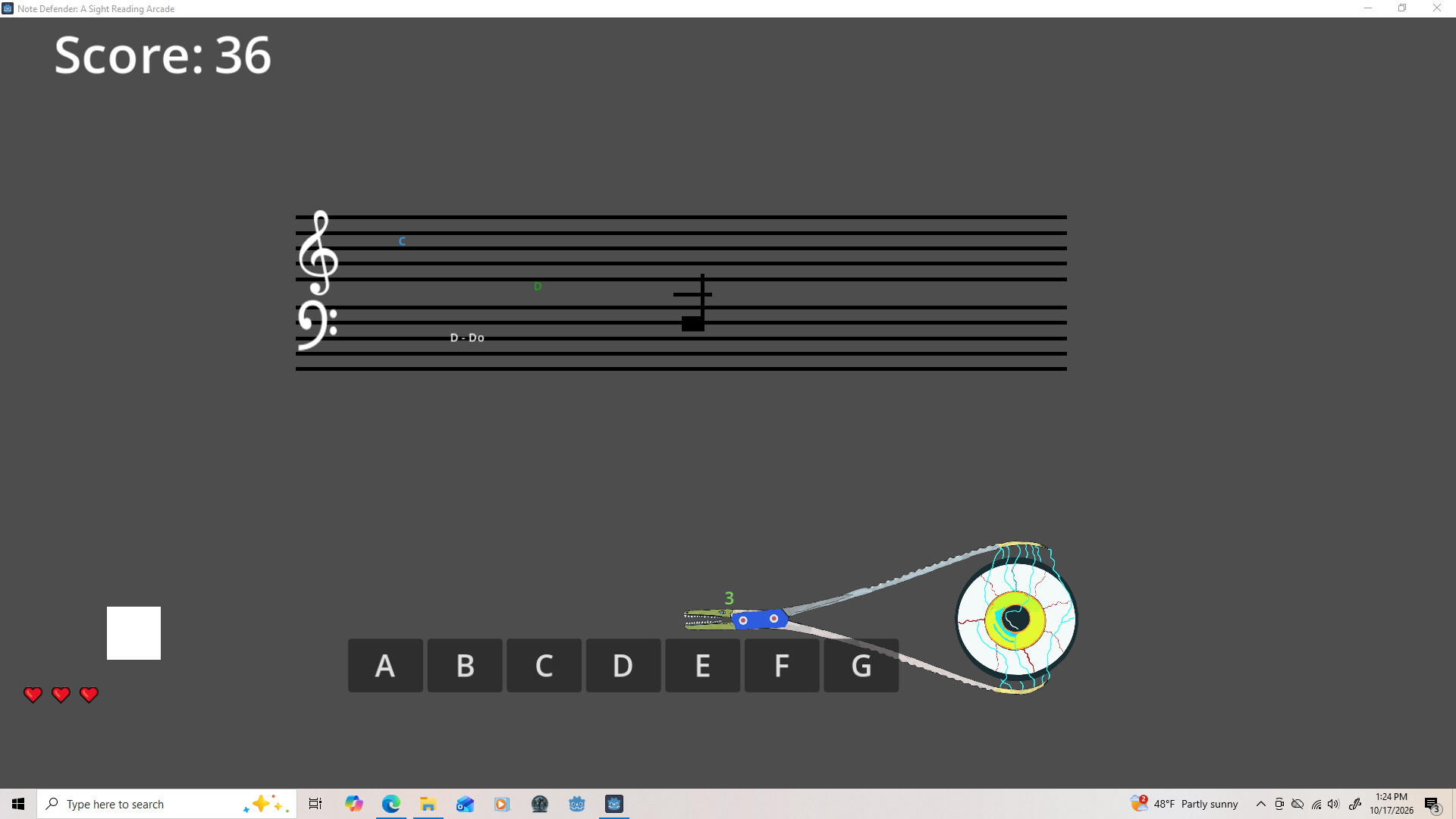
Task: Click the crocodile-head weapon tip
Action: 708,620
